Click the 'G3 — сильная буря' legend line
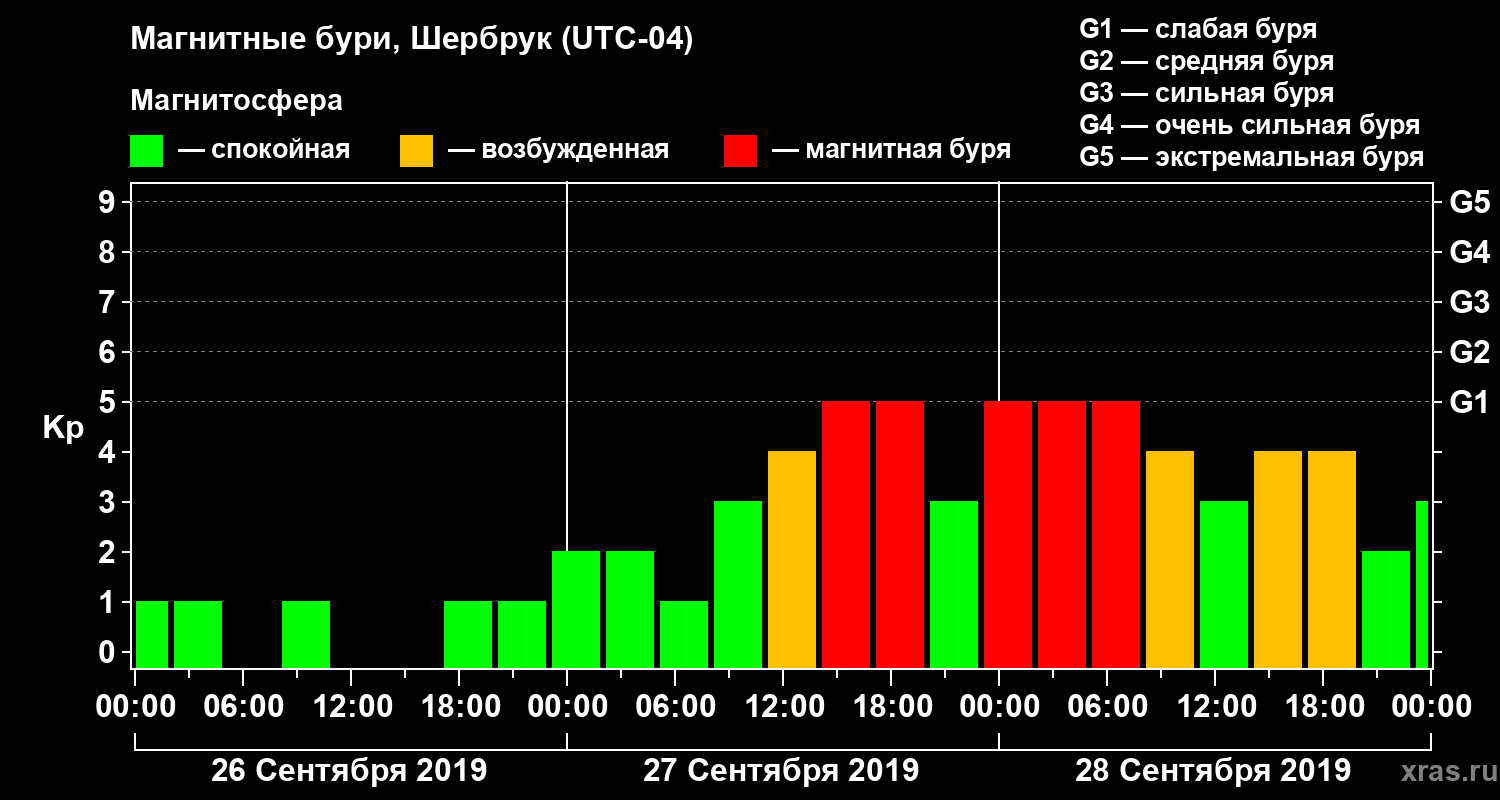 pyautogui.click(x=1206, y=93)
